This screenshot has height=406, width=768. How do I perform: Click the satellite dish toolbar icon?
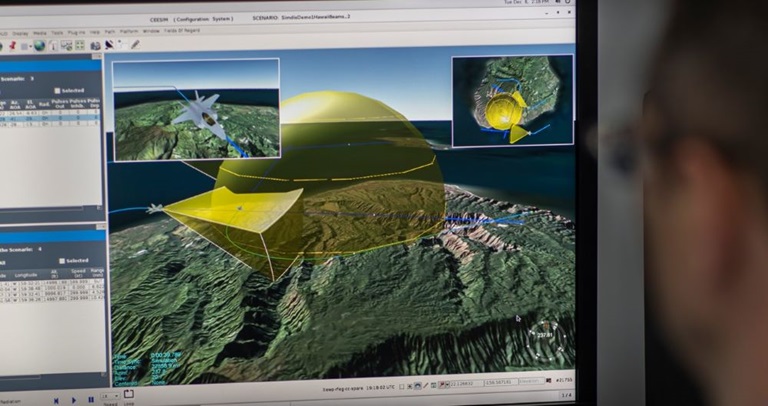109,45
